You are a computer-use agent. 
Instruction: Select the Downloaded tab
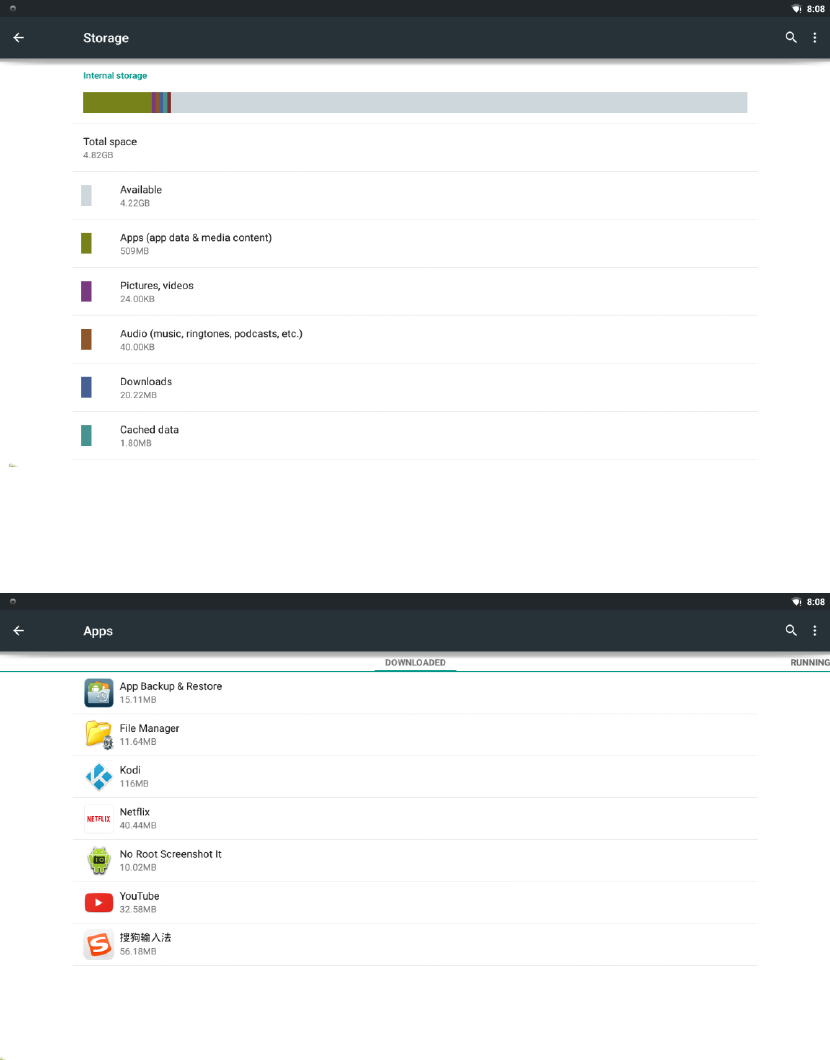[x=415, y=662]
